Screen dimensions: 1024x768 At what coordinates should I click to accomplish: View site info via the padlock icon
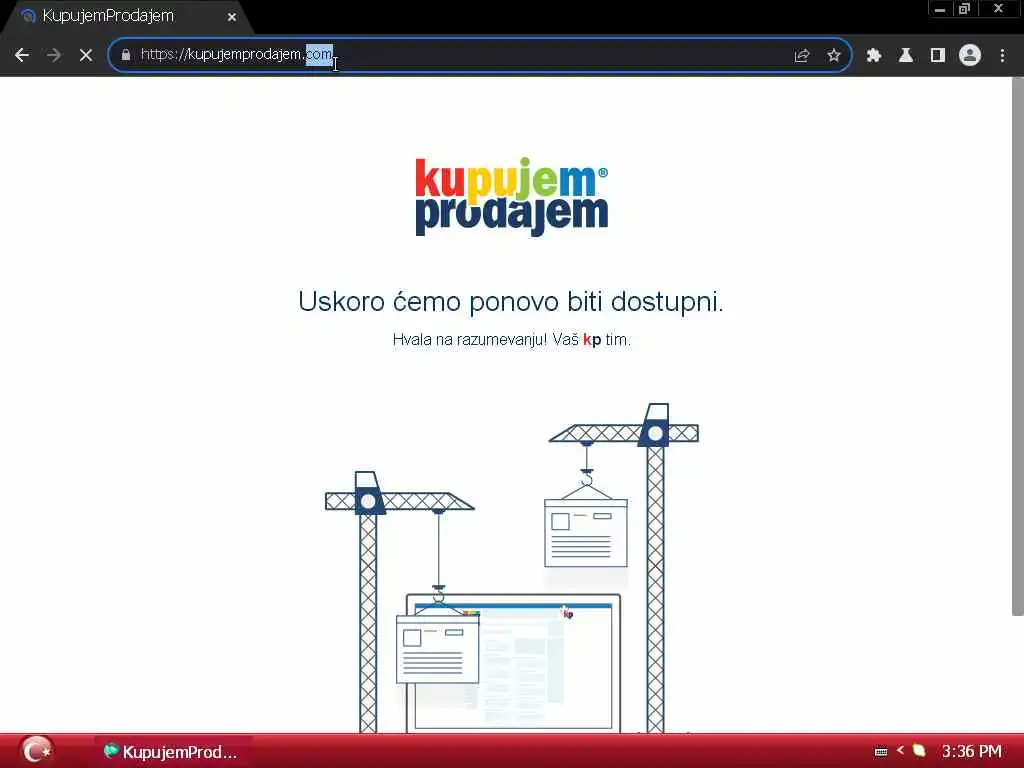click(x=126, y=55)
